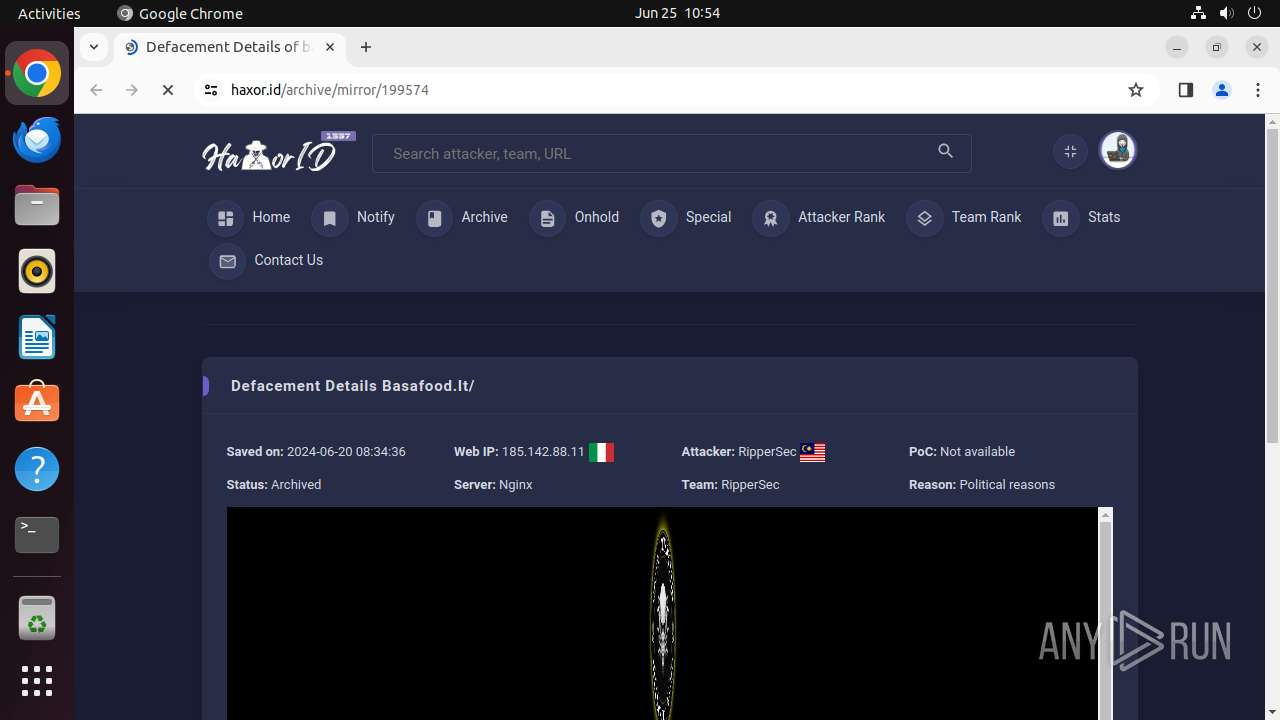Screen dimensions: 1280x720
Task: Click the Contact Us envelope icon
Action: pyautogui.click(x=227, y=261)
